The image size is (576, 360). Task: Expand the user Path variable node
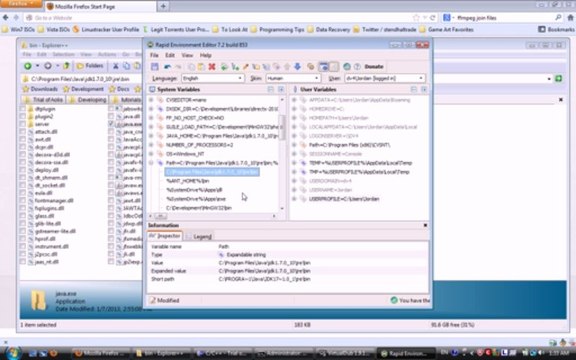[294, 145]
